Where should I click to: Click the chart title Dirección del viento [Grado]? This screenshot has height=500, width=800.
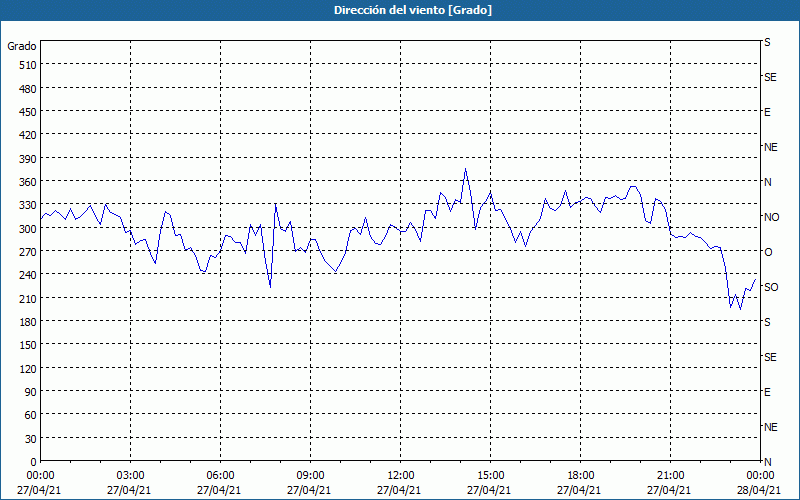(x=413, y=10)
